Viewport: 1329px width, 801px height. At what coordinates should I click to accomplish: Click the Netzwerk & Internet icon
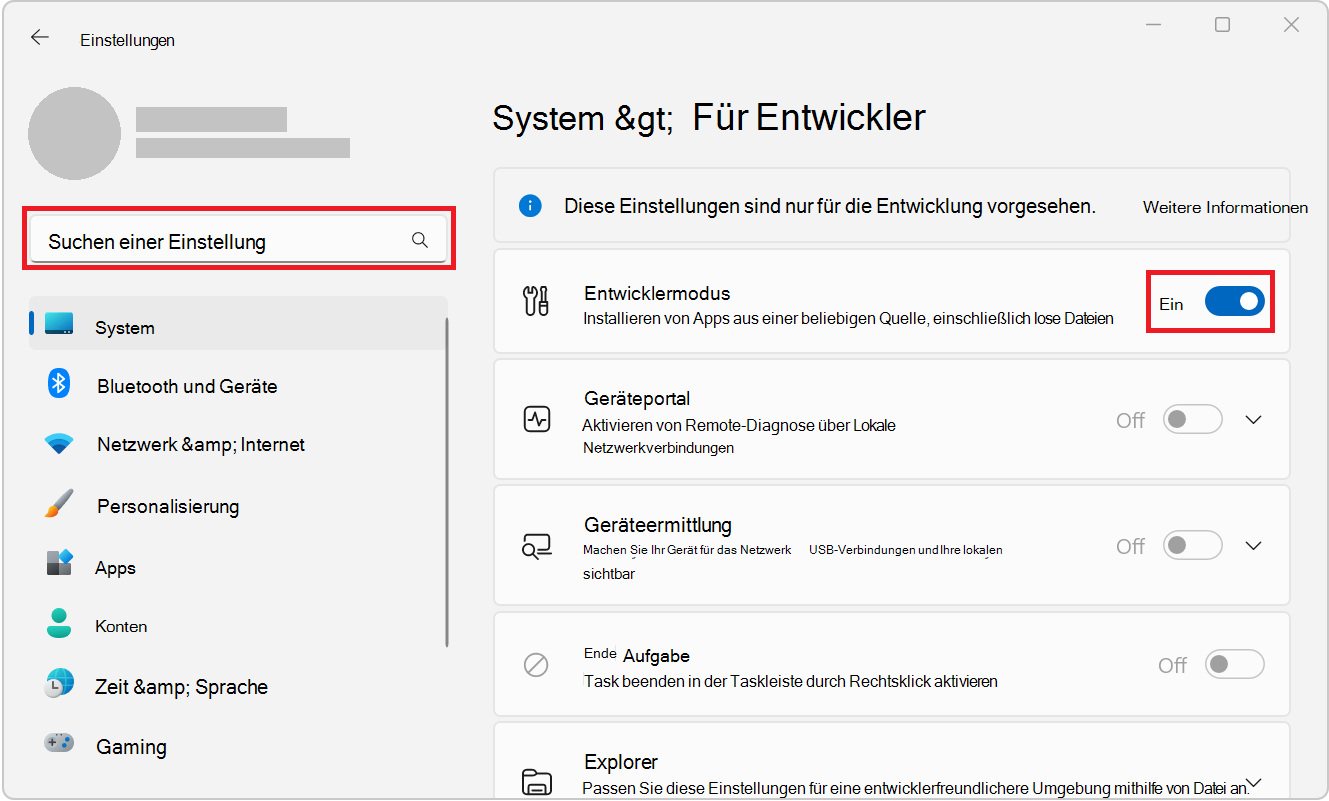click(58, 444)
